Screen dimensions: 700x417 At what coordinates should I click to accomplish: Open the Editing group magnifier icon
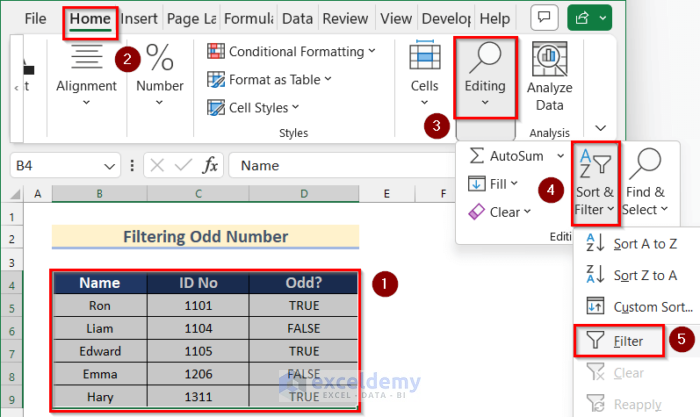[485, 57]
